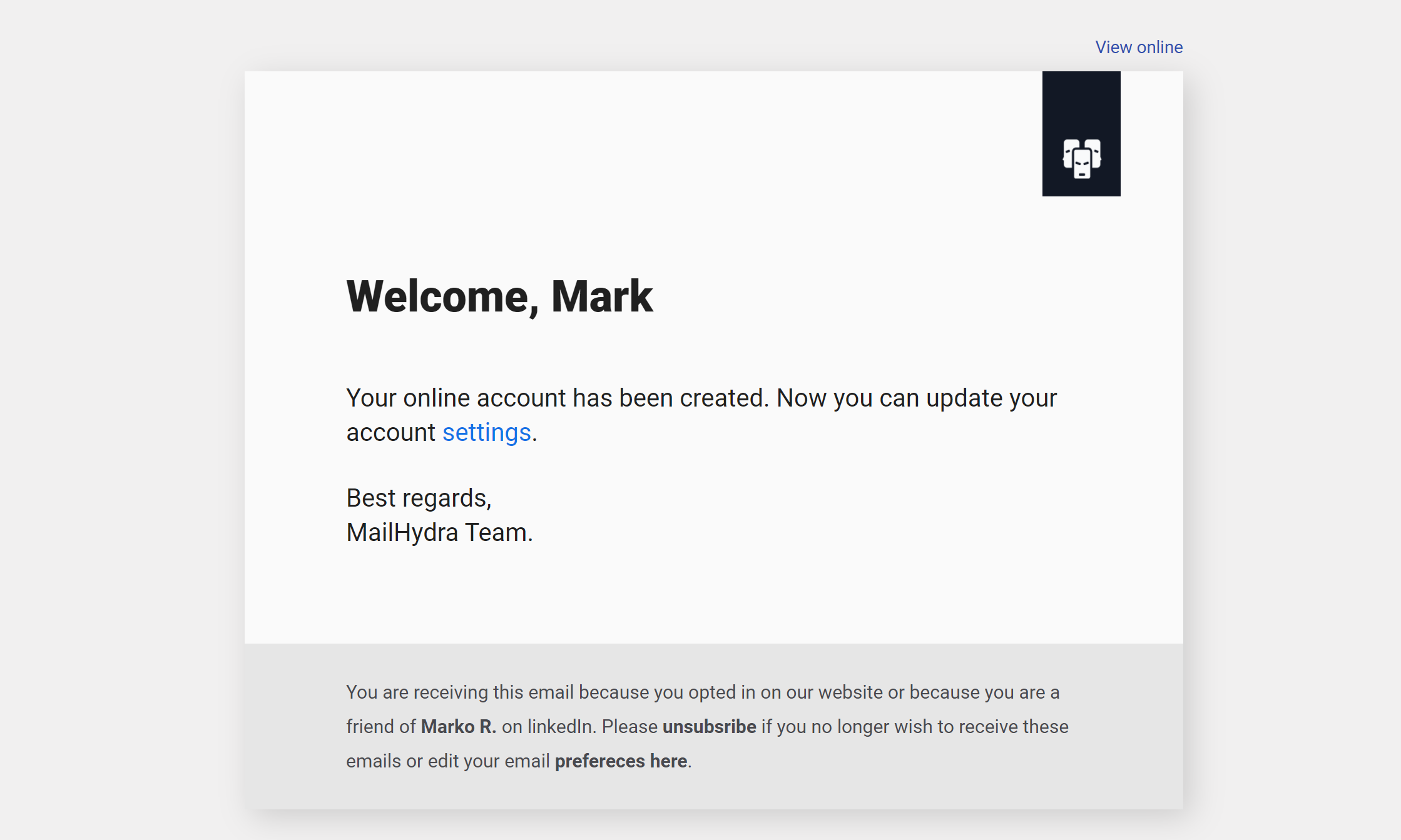
Task: Click the text 'Now you can update your'
Action: pyautogui.click(x=916, y=398)
